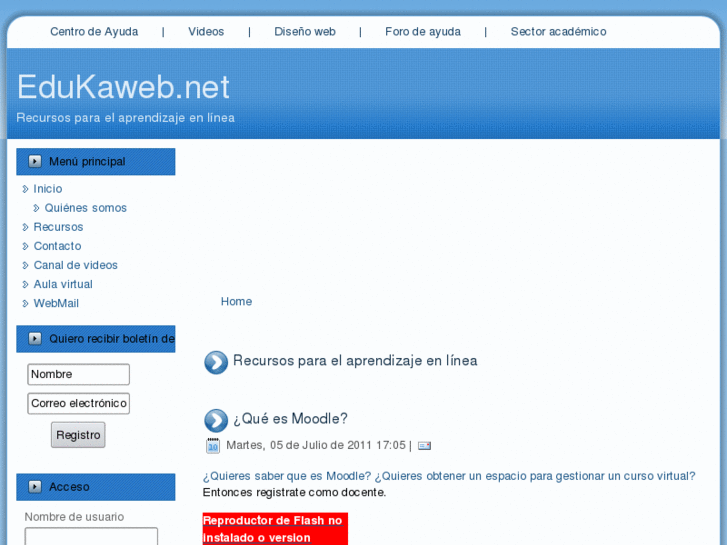Click the Home breadcrumb link
The image size is (727, 545).
tap(236, 301)
